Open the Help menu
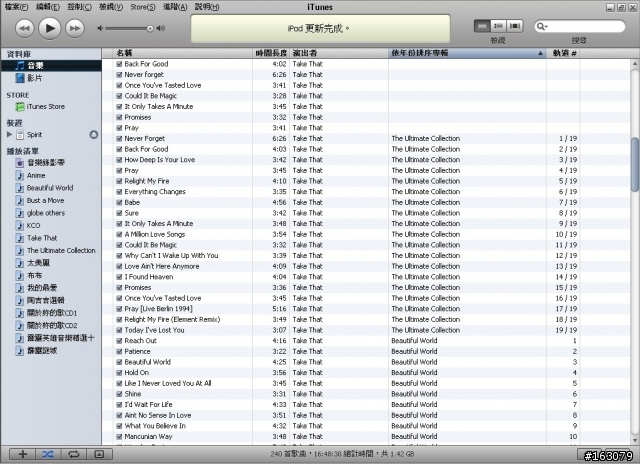This screenshot has height=464, width=640. [207, 7]
